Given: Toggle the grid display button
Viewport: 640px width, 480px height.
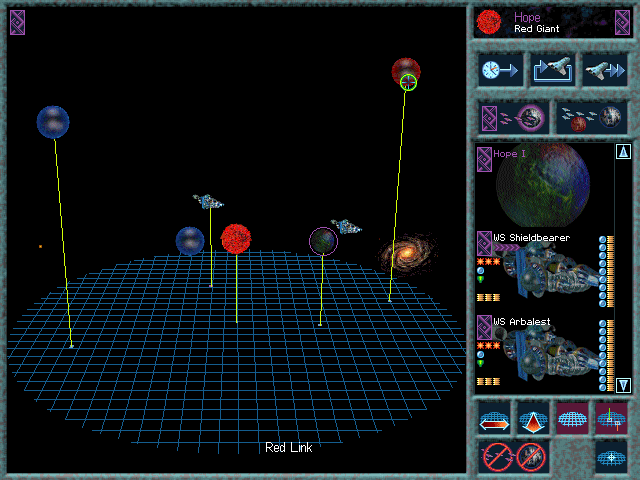Looking at the screenshot, I should pos(572,419).
